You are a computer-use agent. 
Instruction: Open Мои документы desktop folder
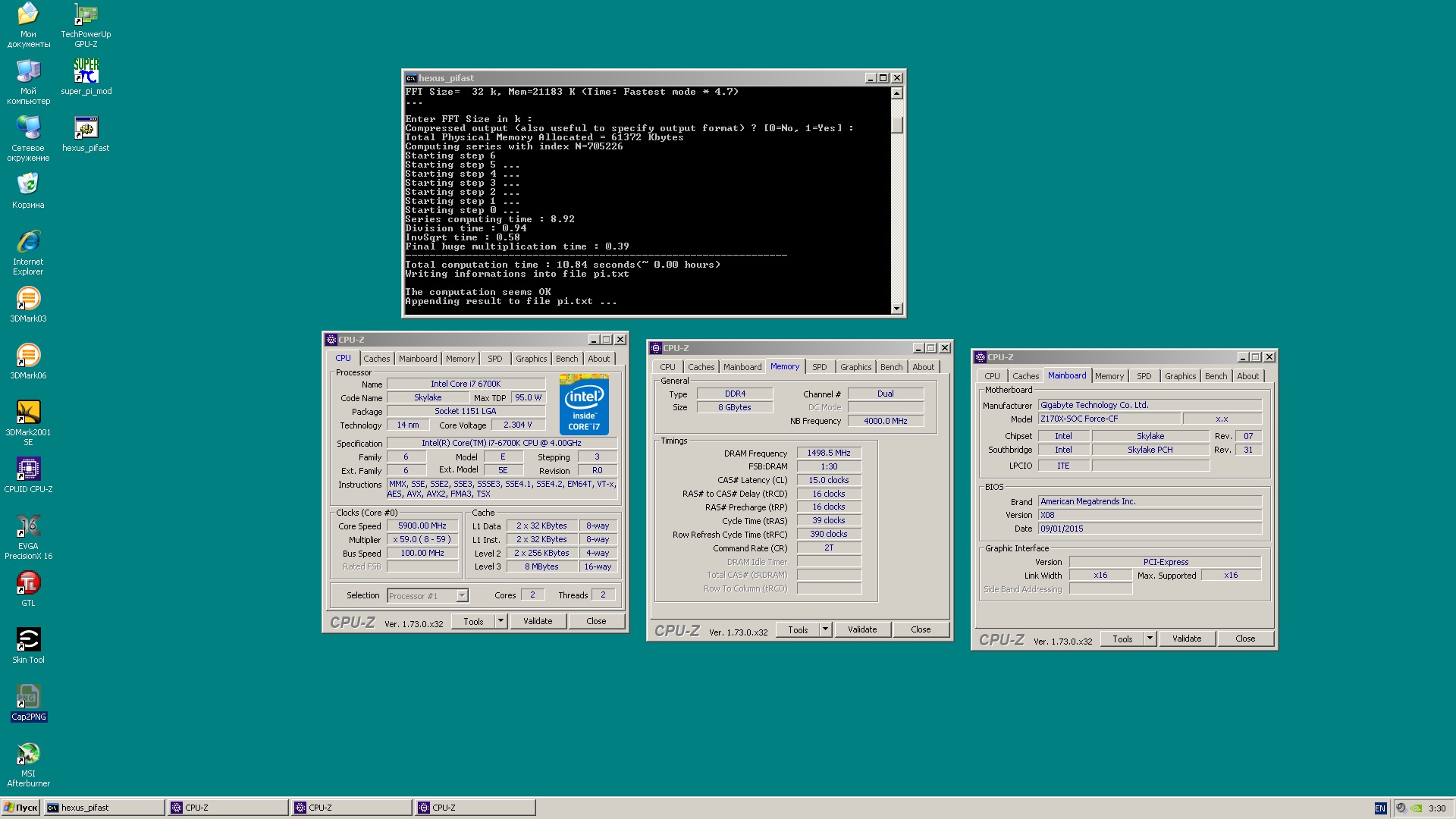pos(28,25)
